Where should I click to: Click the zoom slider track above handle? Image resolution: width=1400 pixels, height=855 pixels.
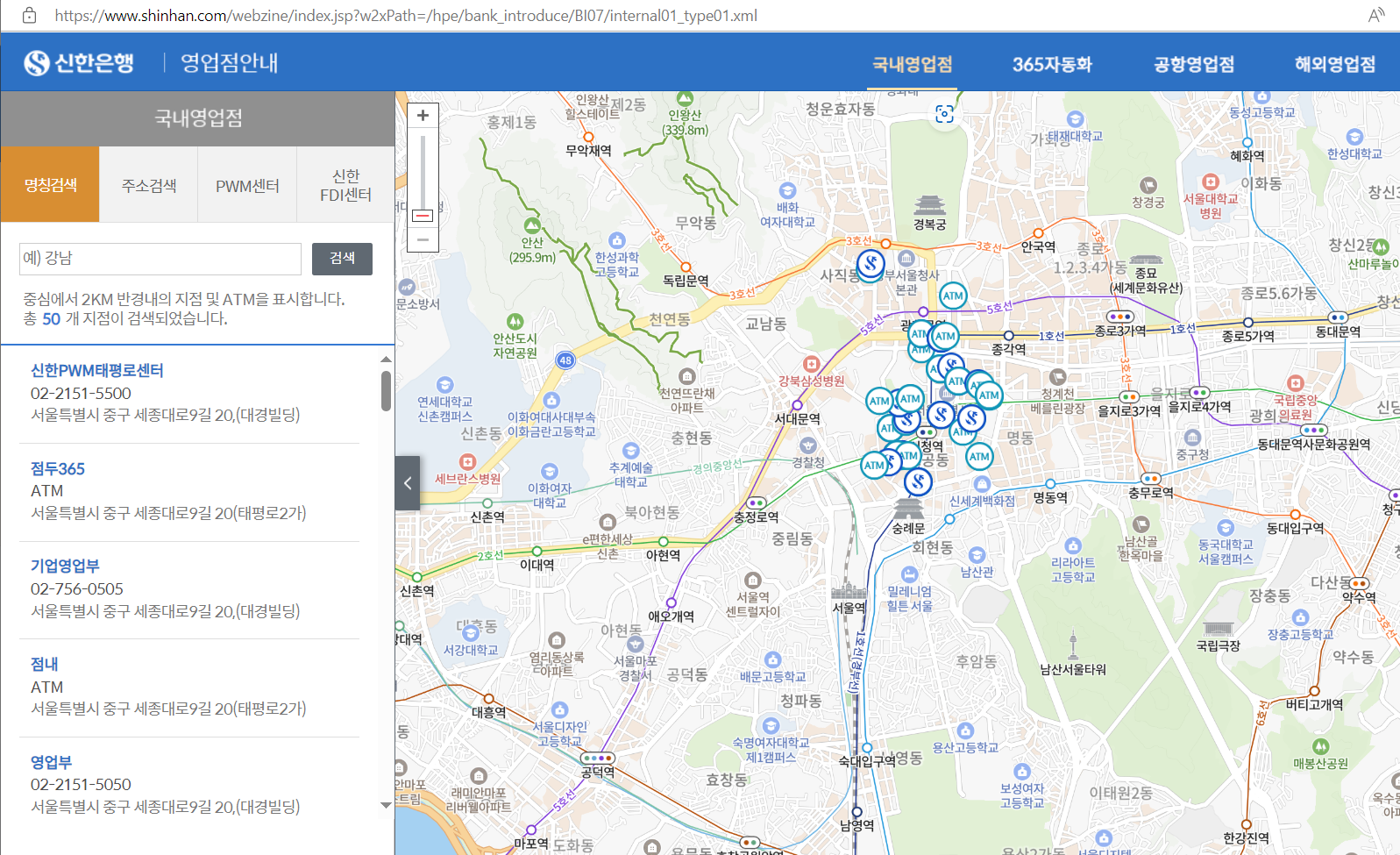point(423,171)
